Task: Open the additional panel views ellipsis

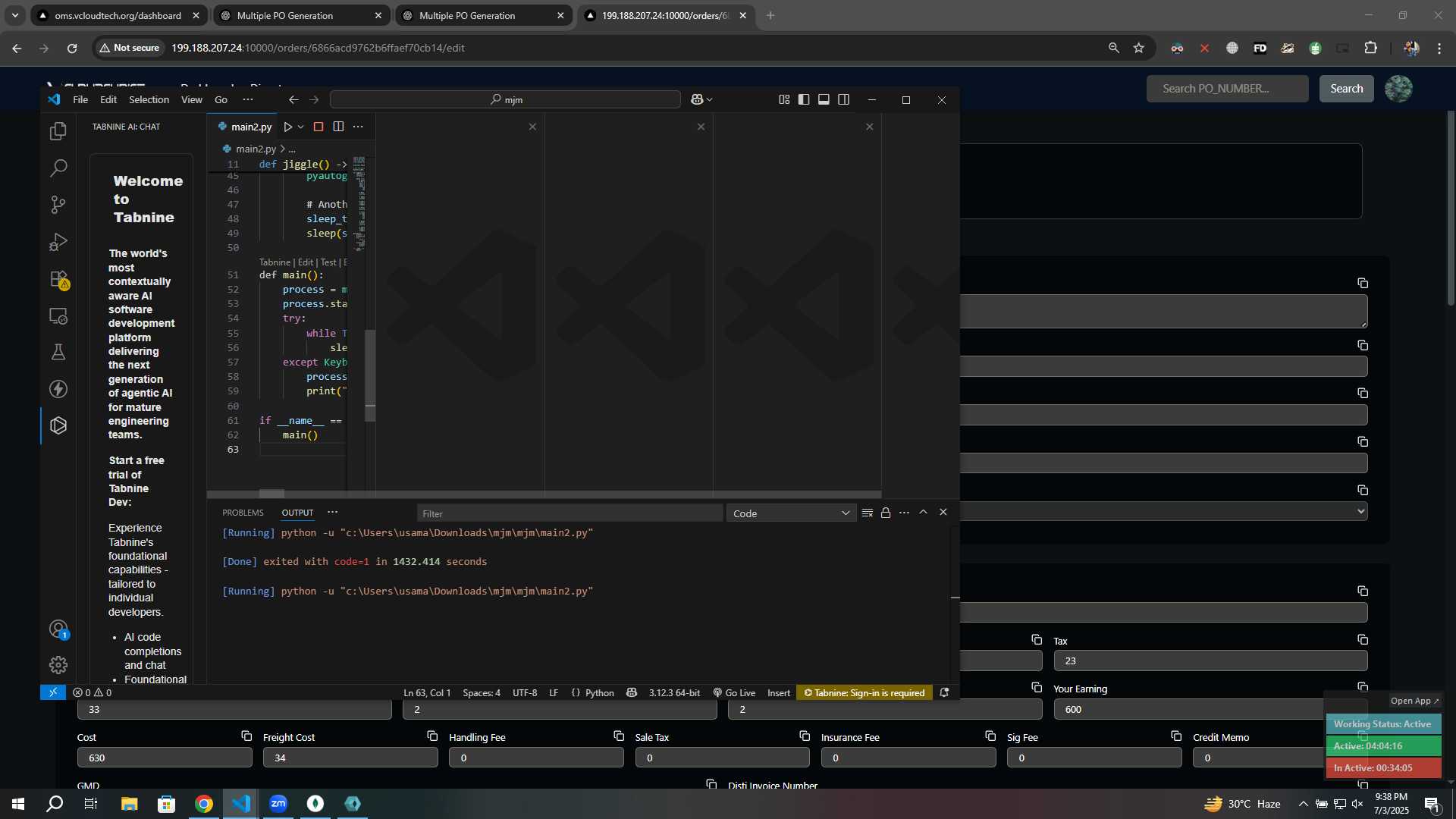Action: point(332,513)
